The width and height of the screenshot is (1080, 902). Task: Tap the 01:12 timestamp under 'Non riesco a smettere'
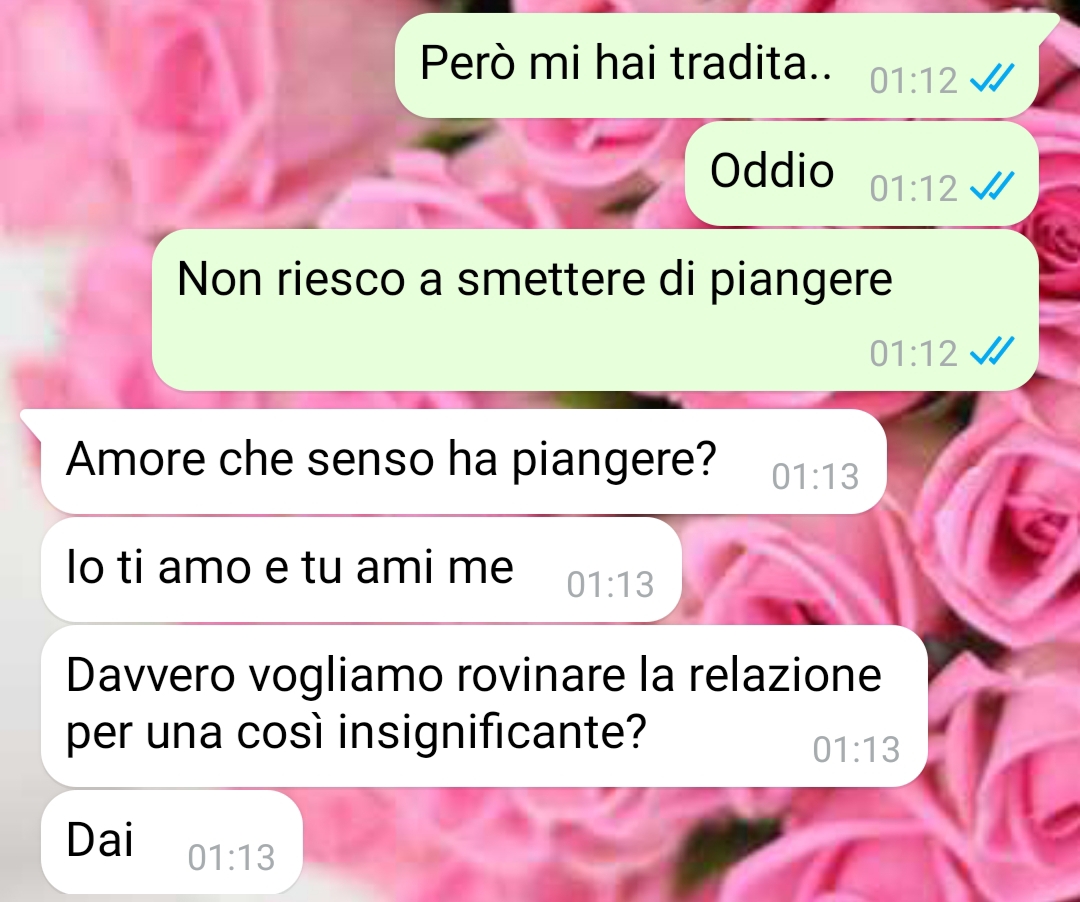[x=913, y=354]
